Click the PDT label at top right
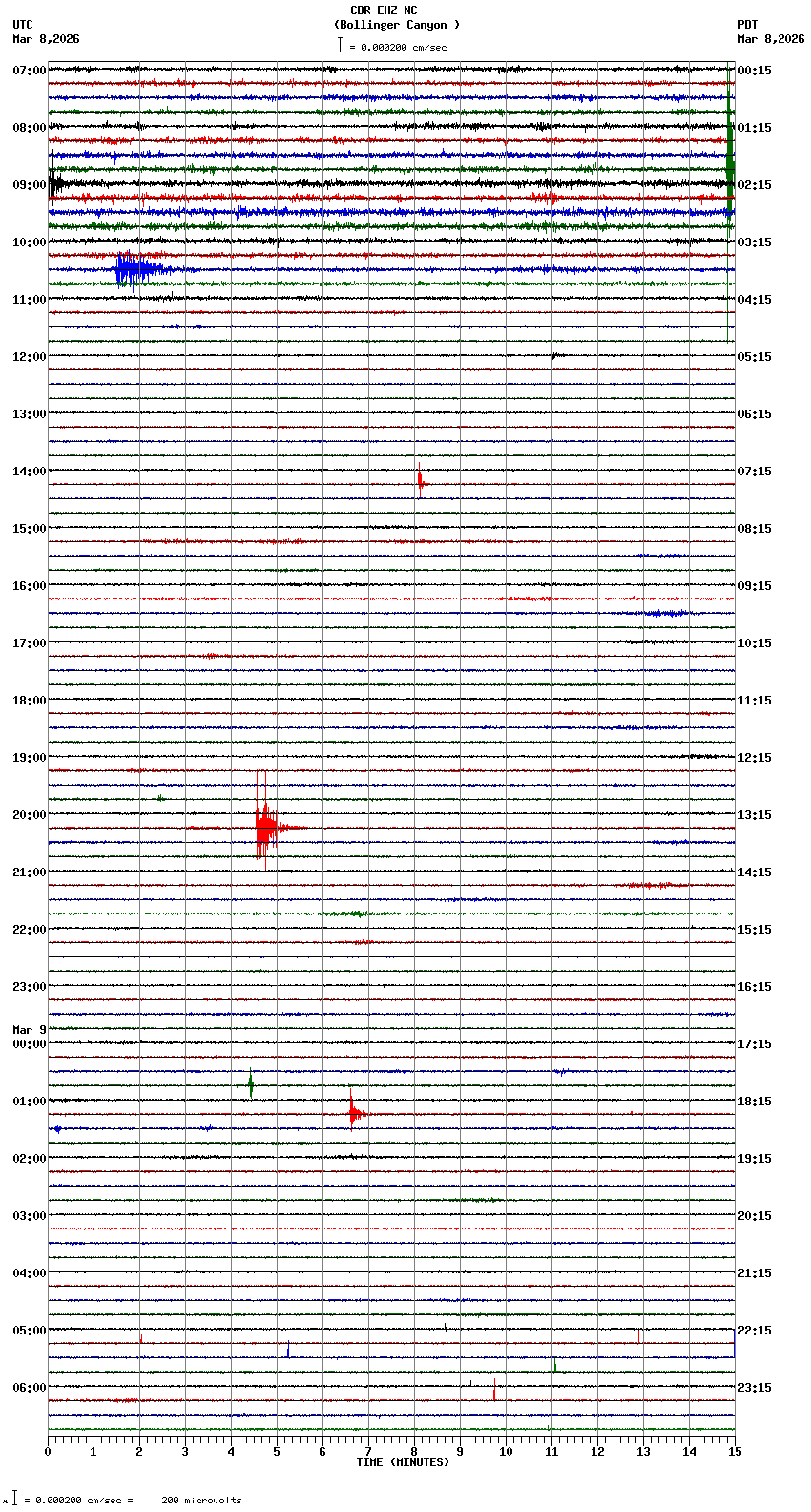The height and width of the screenshot is (1512, 811). pos(748,25)
